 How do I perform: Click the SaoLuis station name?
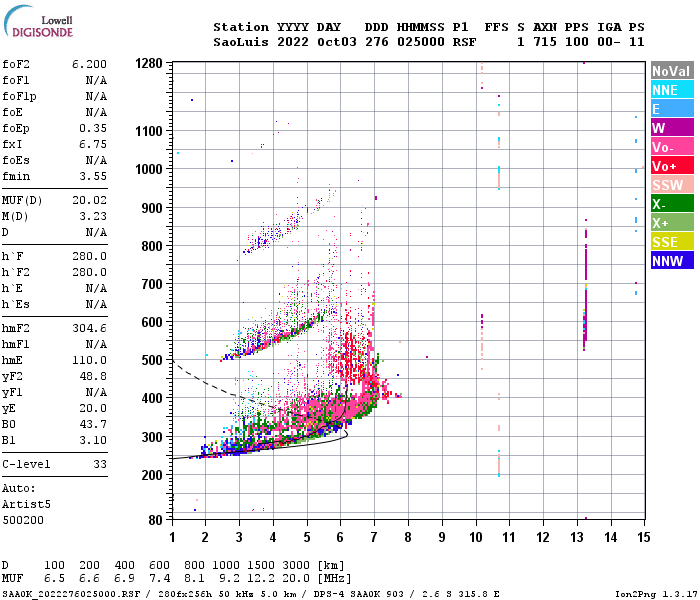tap(241, 42)
